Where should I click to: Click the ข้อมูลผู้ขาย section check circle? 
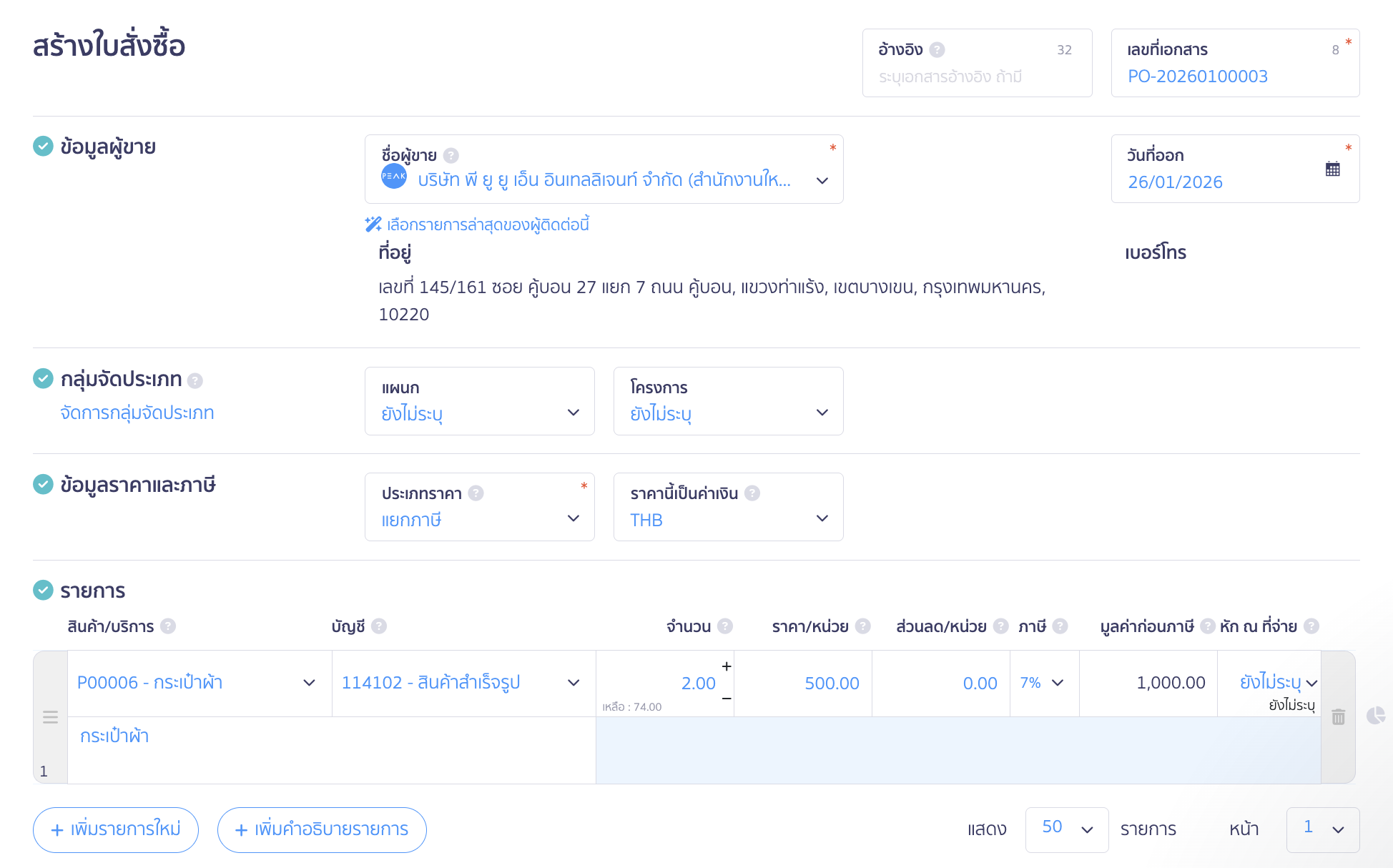[x=43, y=147]
